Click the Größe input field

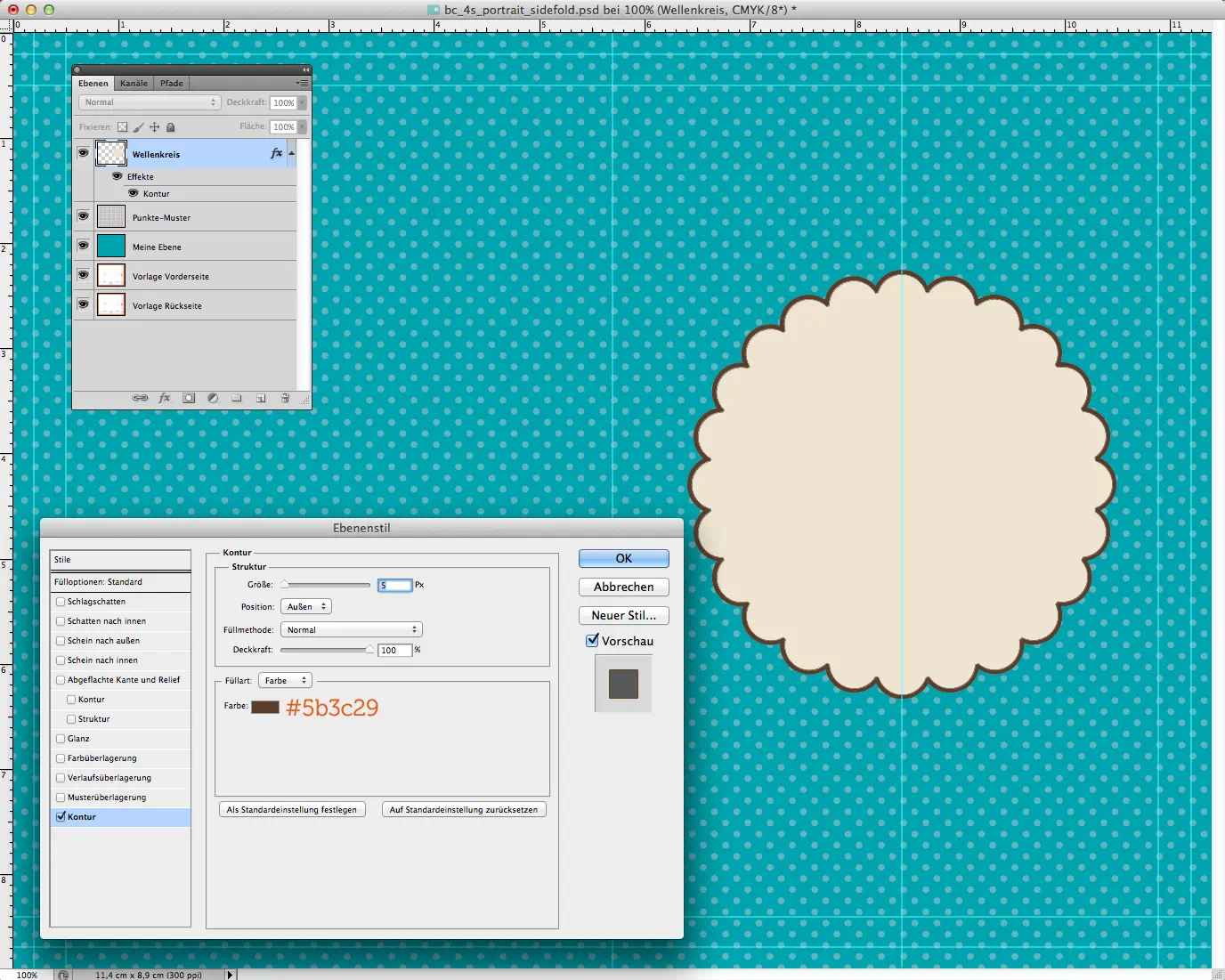[394, 585]
